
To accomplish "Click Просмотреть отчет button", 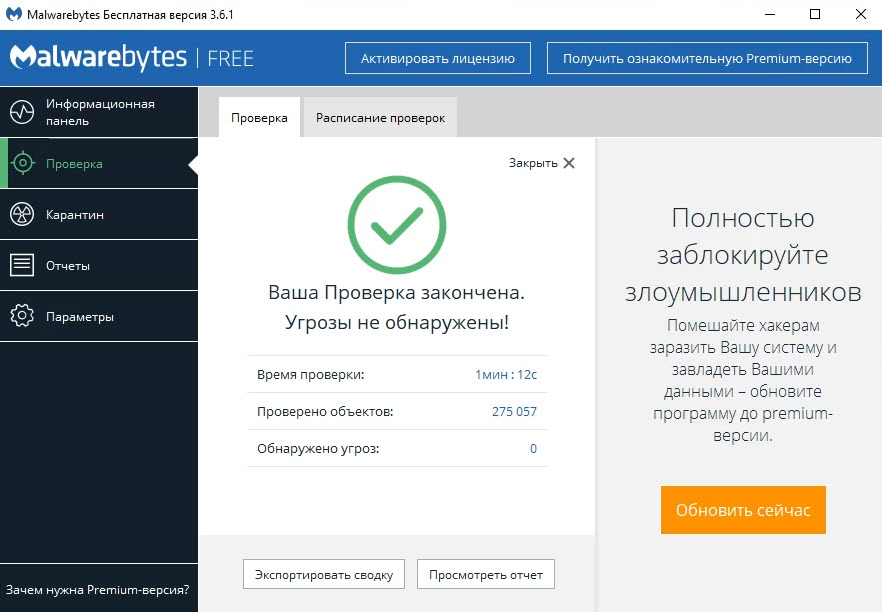I will 486,574.
